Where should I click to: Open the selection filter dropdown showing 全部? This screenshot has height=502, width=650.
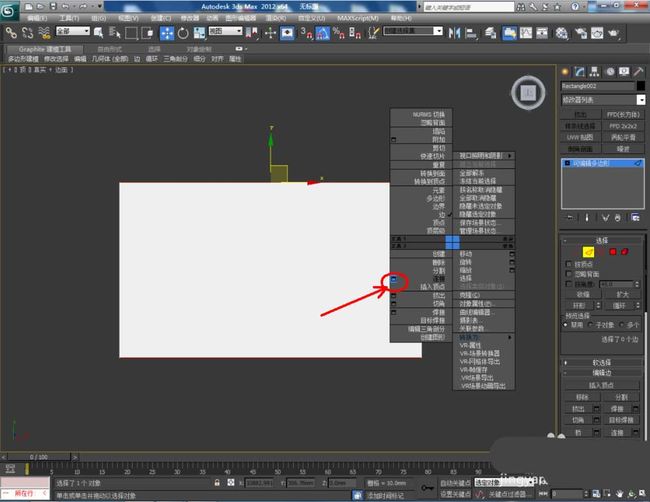tap(73, 31)
